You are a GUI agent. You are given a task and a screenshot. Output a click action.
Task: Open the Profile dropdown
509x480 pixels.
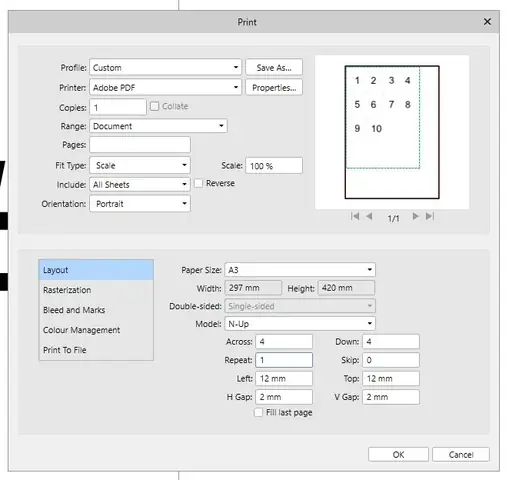(x=165, y=67)
